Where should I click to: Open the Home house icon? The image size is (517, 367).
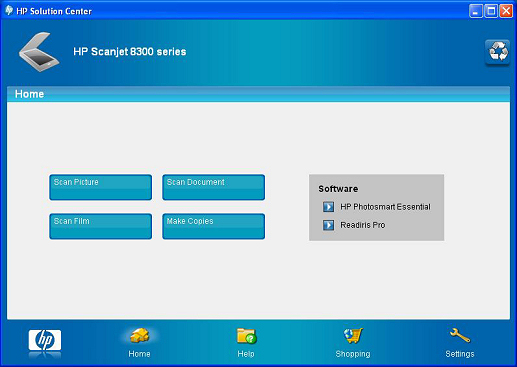139,335
